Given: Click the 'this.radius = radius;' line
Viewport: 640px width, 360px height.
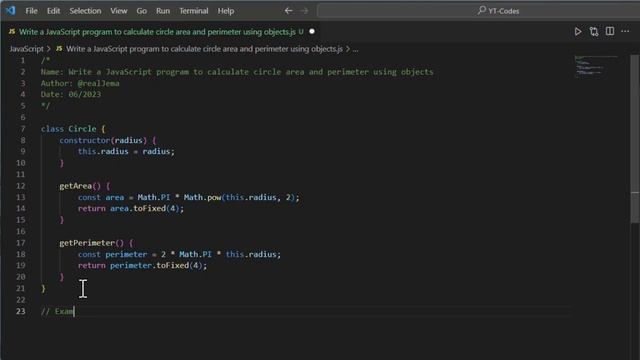Looking at the screenshot, I should (x=126, y=151).
